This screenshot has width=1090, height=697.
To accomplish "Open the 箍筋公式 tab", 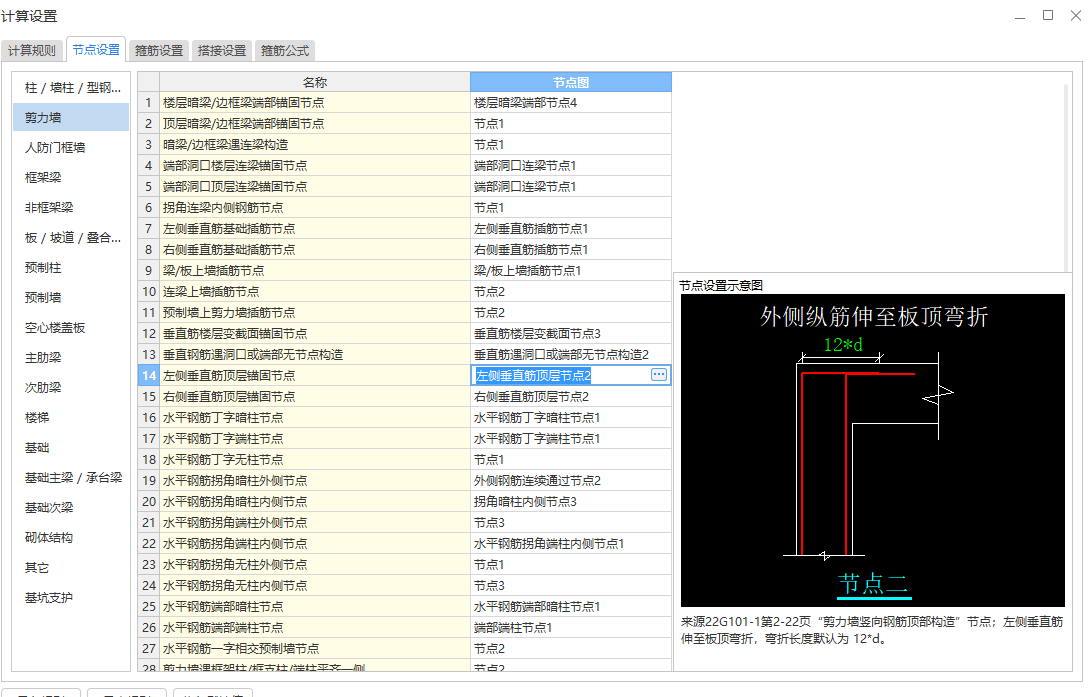I will [285, 50].
